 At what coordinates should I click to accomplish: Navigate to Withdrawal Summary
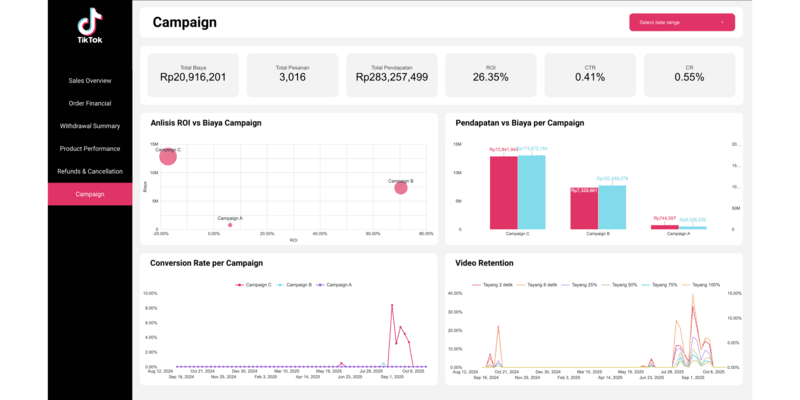point(89,126)
